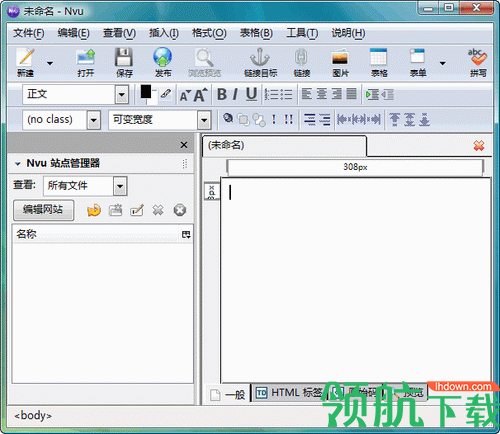Image resolution: width=500 pixels, height=434 pixels.
Task: Click the site manager stop icon
Action: pyautogui.click(x=180, y=210)
